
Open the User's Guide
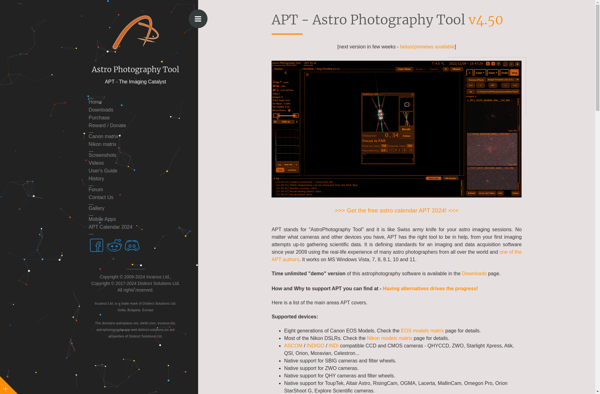pos(103,171)
